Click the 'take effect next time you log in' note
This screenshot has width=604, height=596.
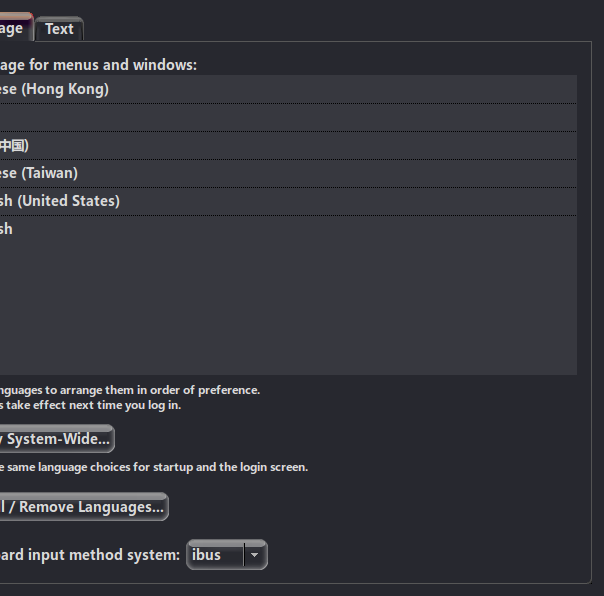(x=93, y=405)
